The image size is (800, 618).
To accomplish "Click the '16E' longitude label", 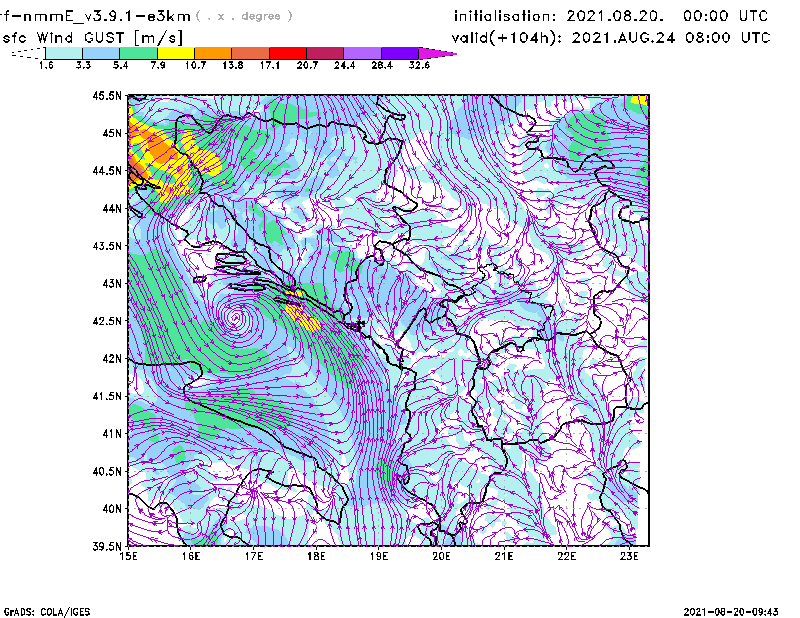I will (191, 556).
